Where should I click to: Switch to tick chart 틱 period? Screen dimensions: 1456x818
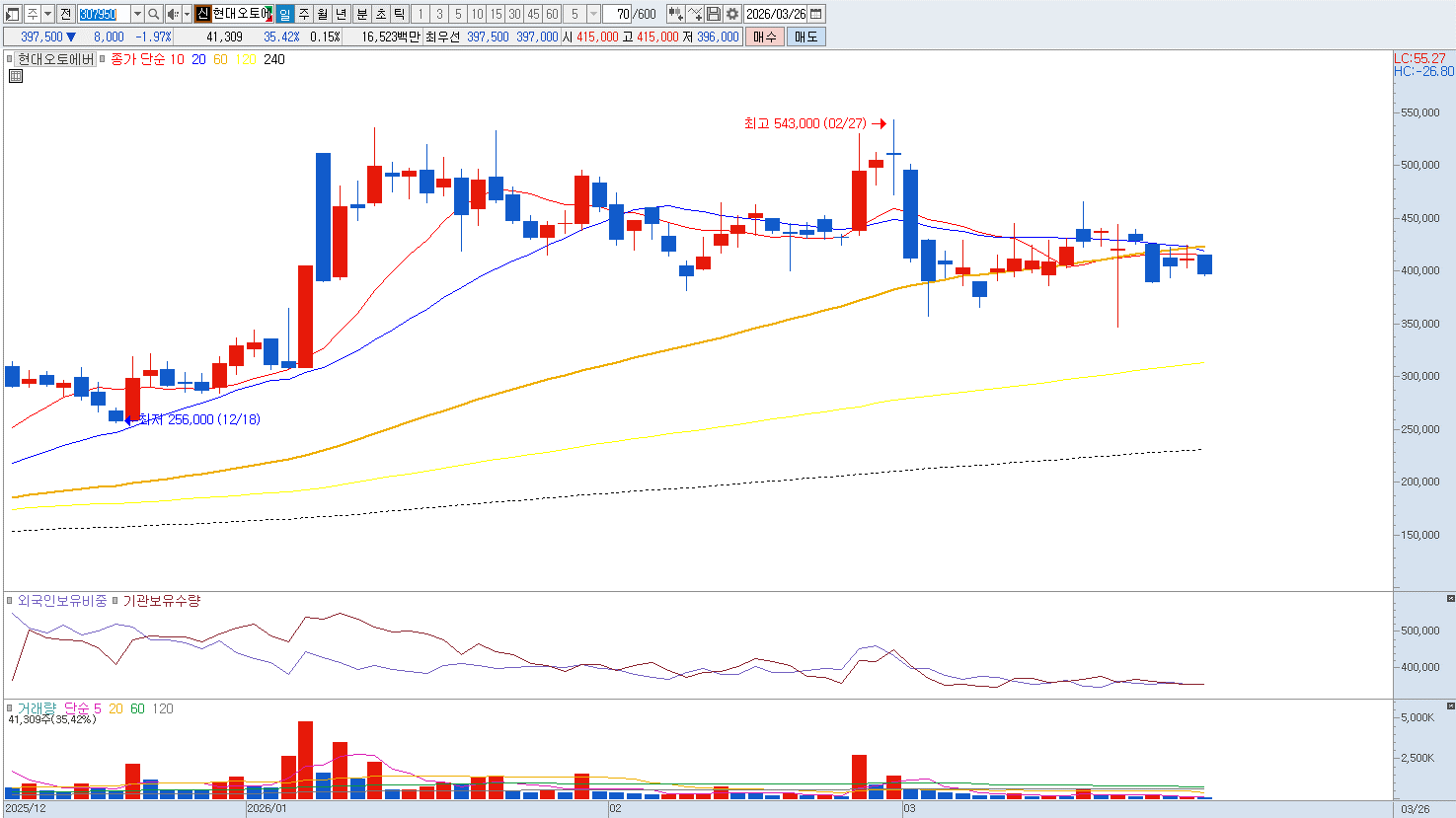click(400, 14)
